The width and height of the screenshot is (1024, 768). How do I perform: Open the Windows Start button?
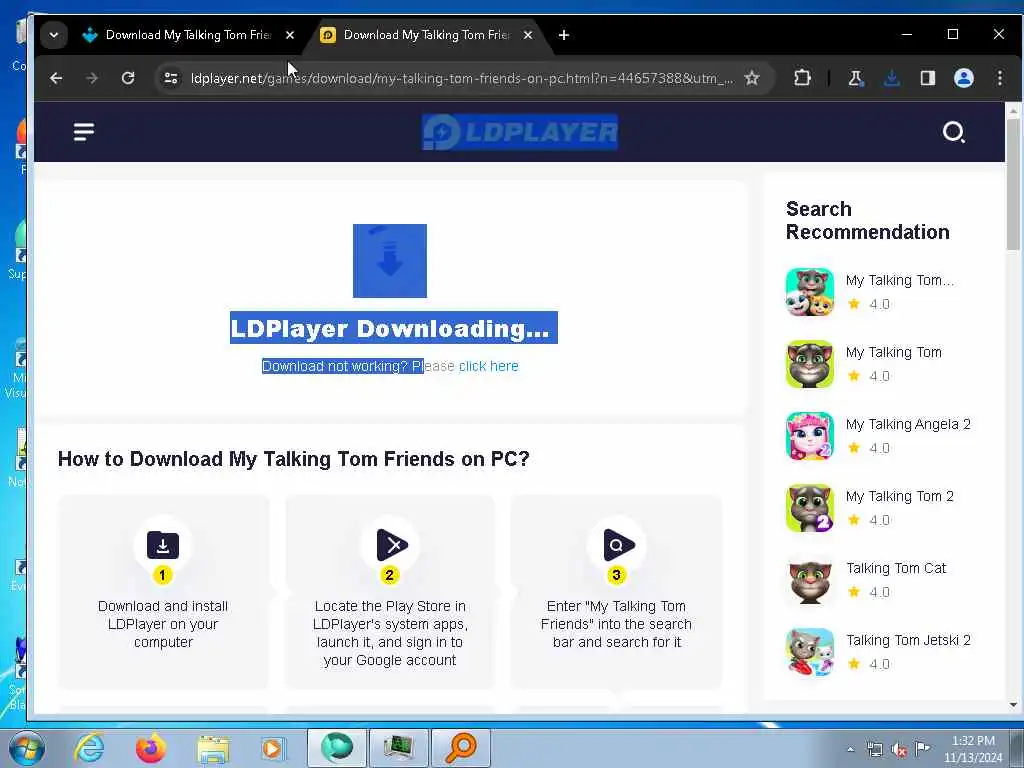27,748
